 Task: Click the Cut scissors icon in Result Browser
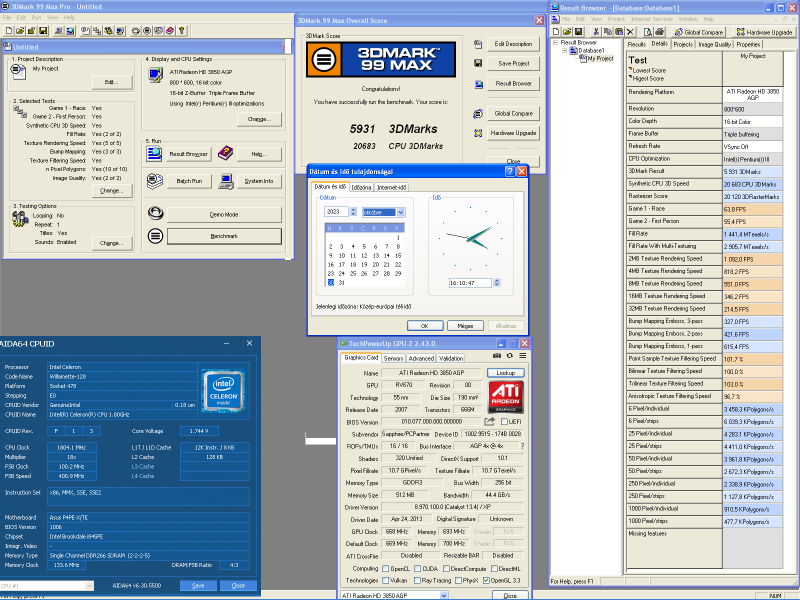tap(596, 32)
